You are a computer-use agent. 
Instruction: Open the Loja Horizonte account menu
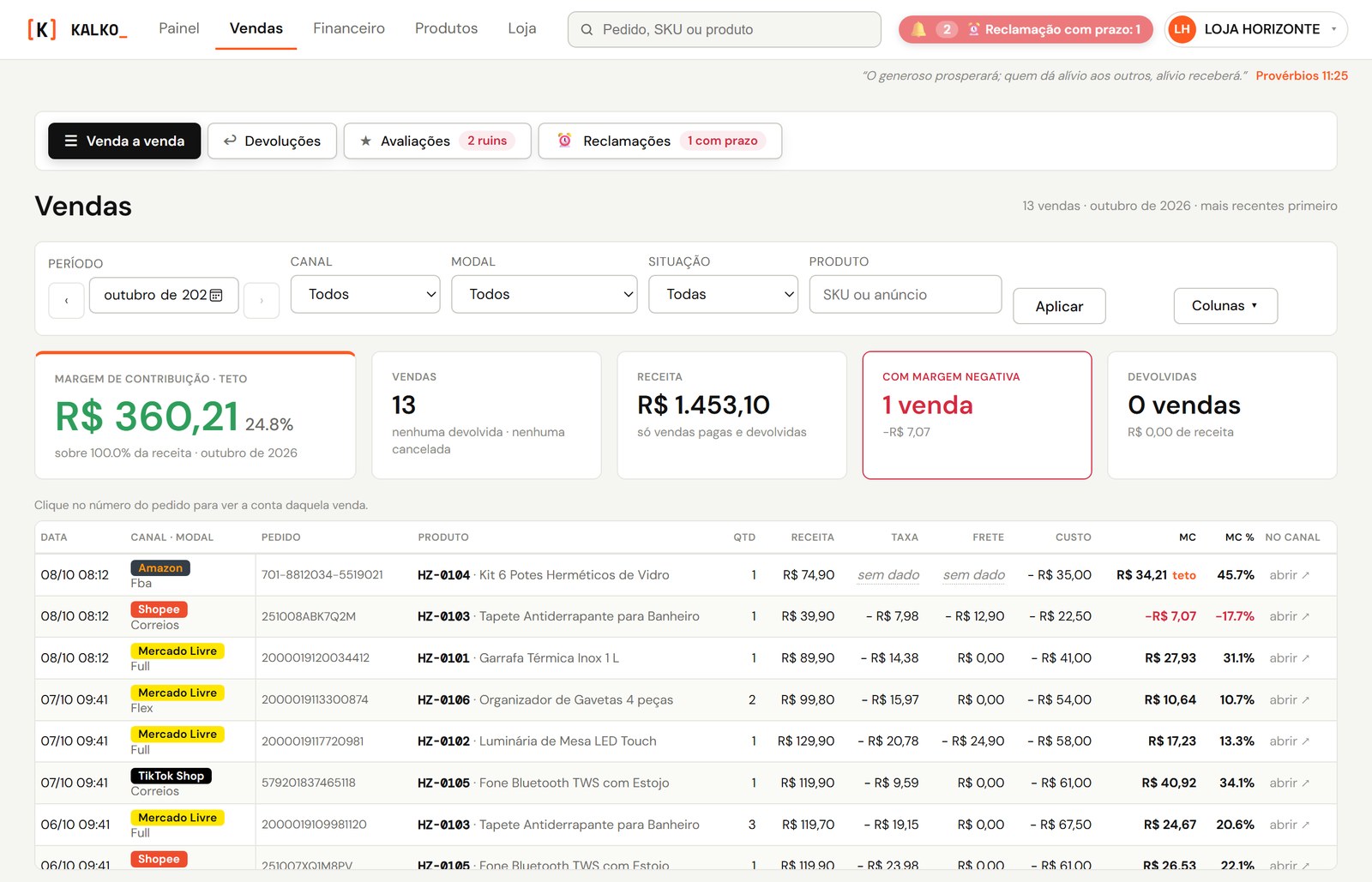(1256, 29)
